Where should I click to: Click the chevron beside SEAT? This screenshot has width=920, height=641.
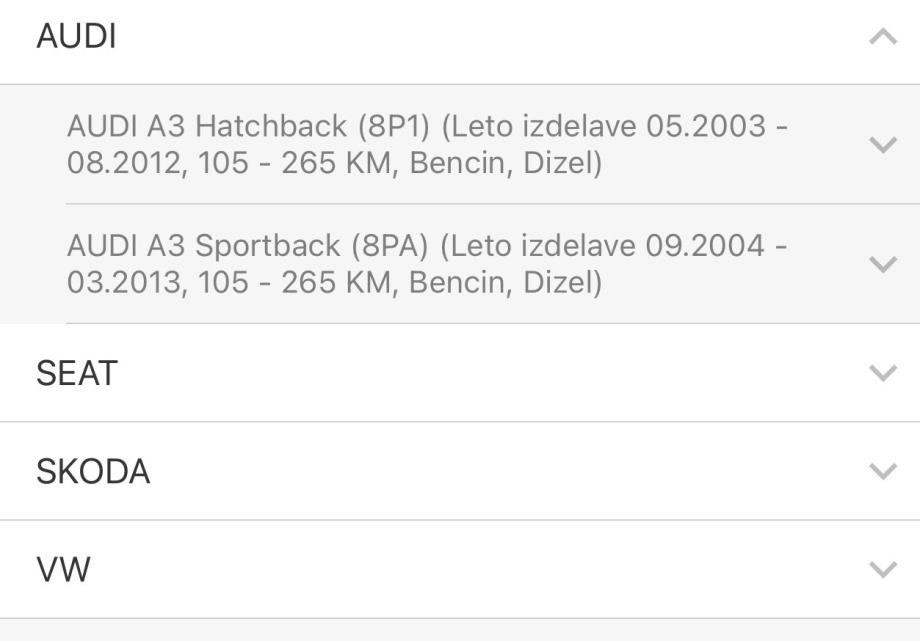(x=883, y=373)
